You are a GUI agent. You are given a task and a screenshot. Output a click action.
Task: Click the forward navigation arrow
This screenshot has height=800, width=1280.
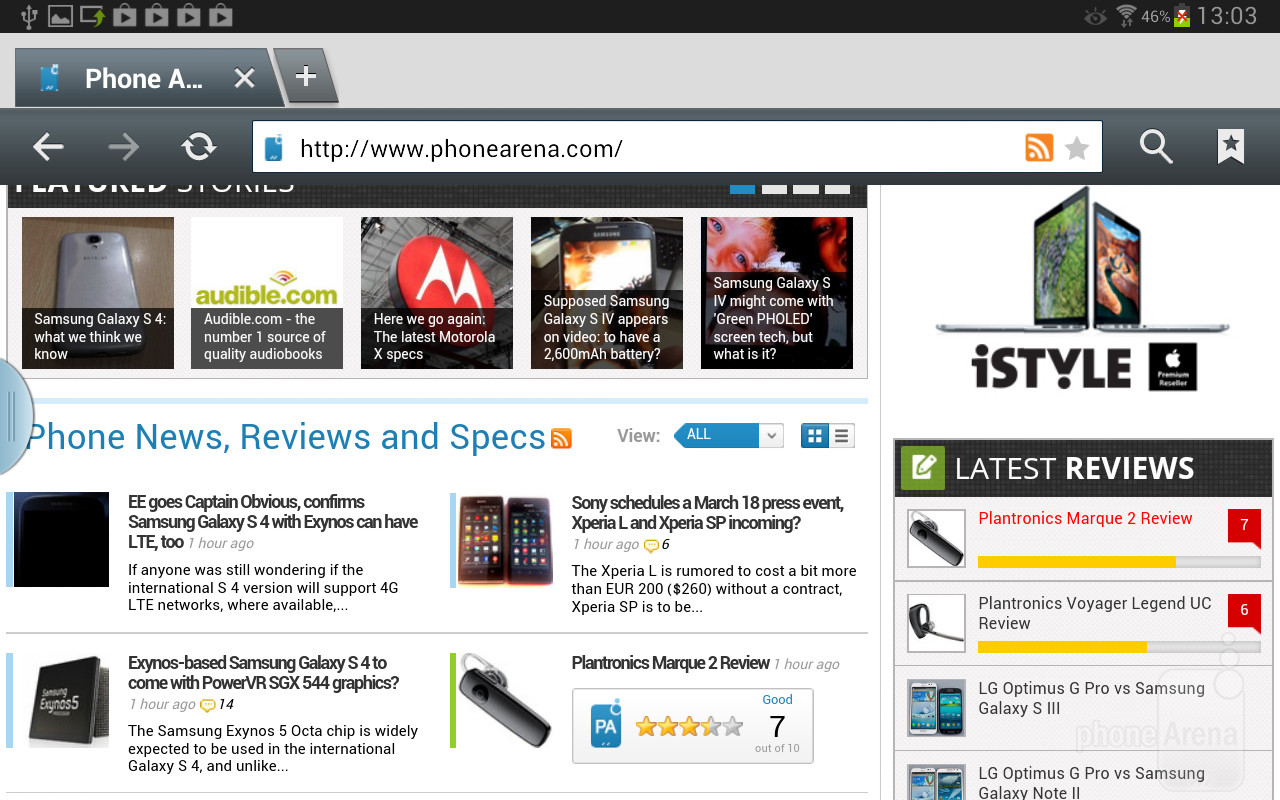124,148
